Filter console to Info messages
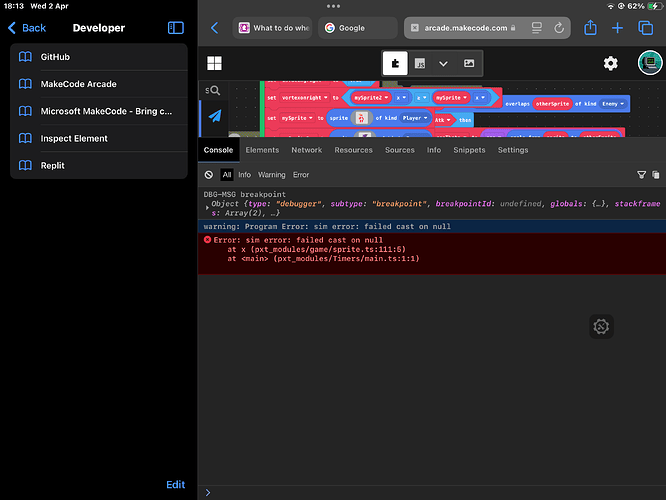 pos(244,175)
